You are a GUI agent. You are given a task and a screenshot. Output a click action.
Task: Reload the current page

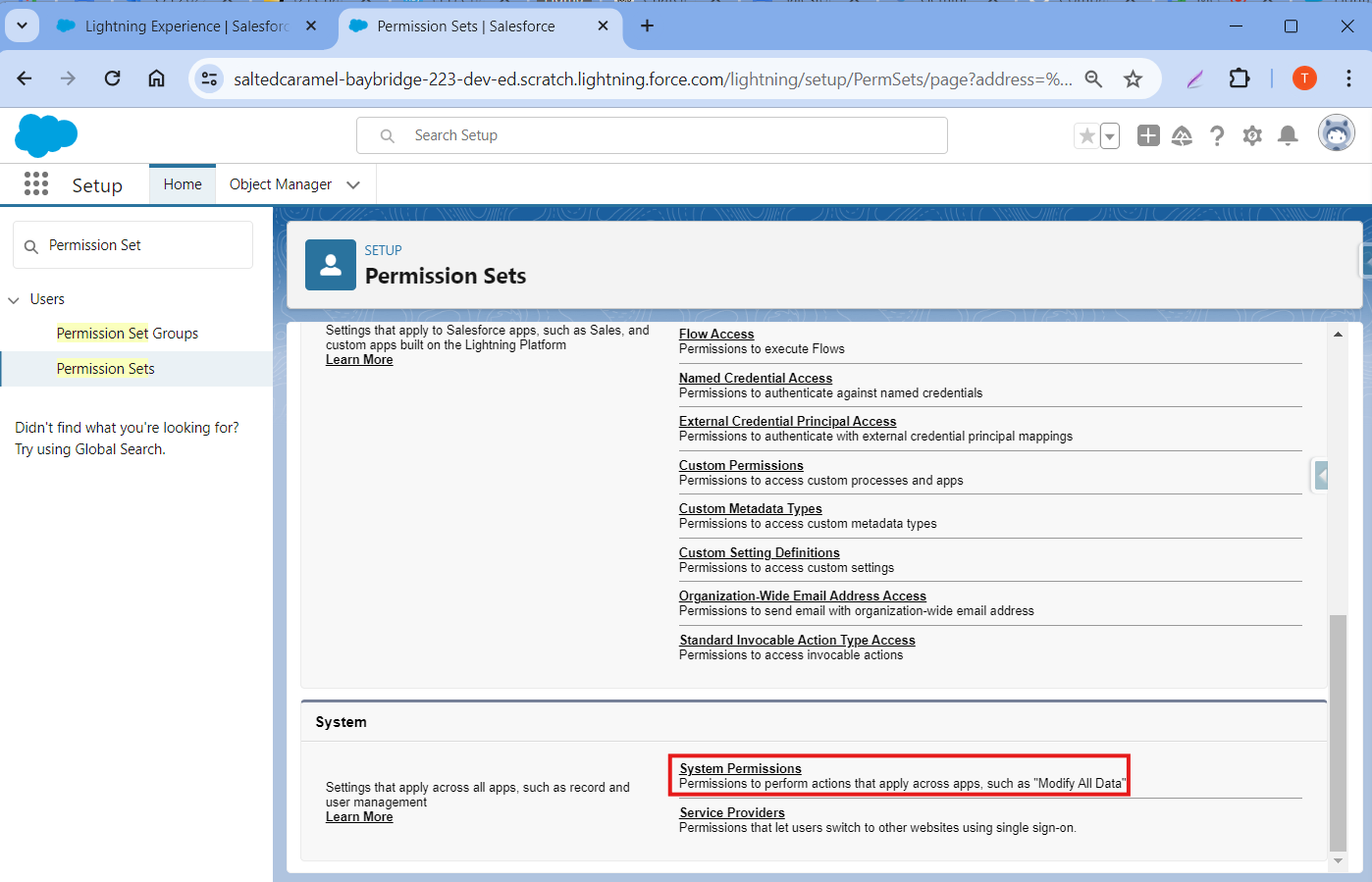click(x=113, y=78)
